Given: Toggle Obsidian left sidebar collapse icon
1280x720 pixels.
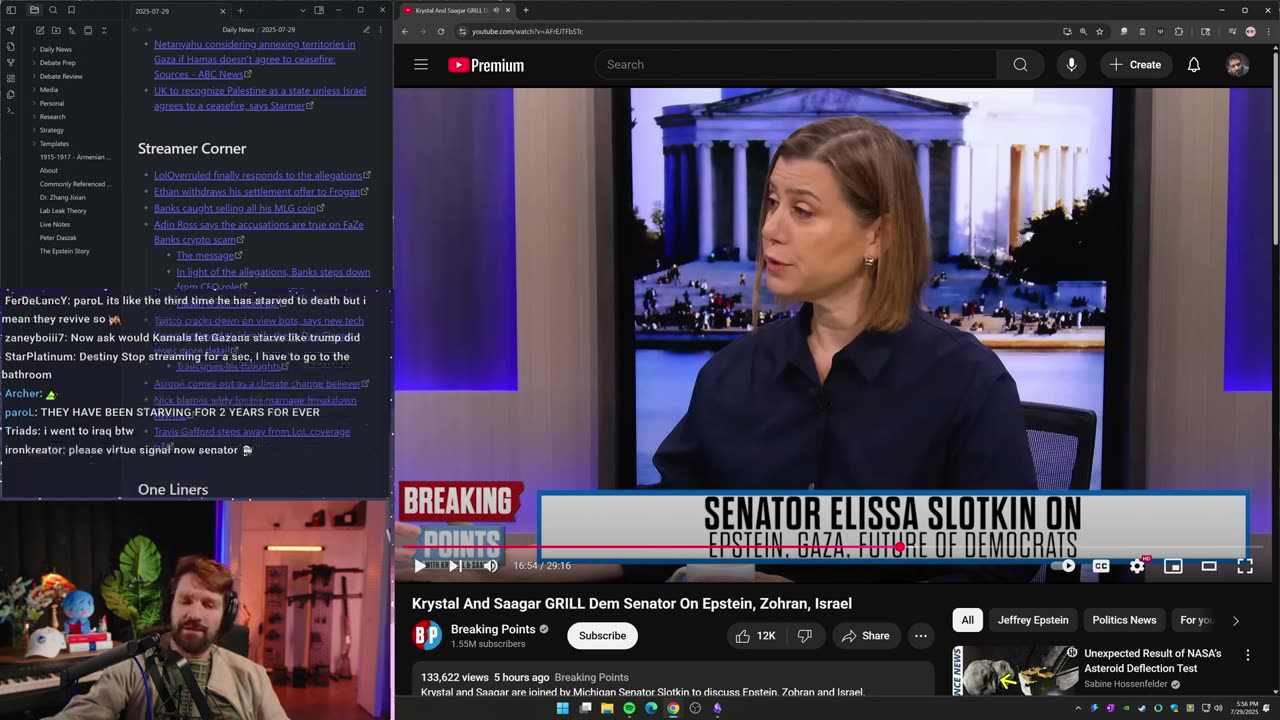Looking at the screenshot, I should tap(11, 10).
